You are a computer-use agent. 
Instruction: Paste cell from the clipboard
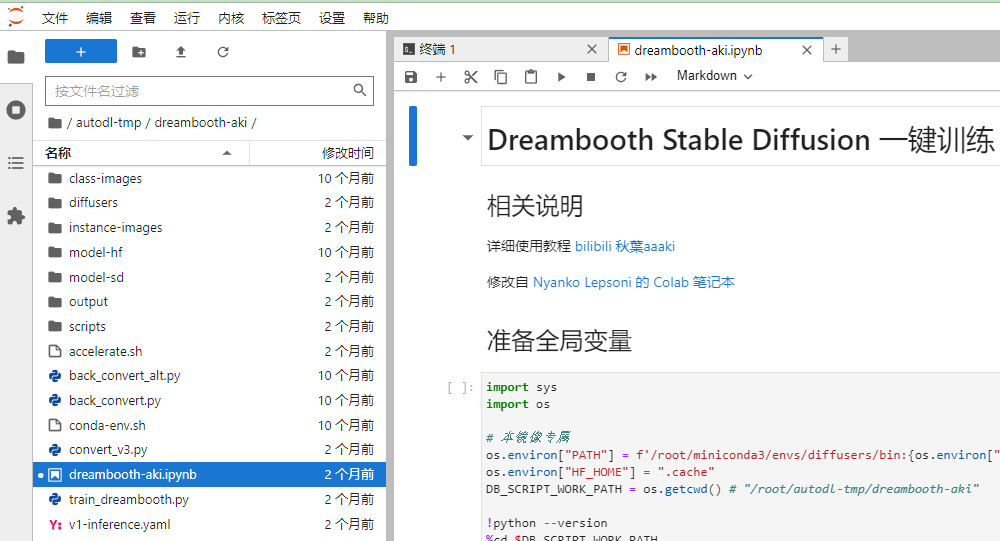[531, 77]
